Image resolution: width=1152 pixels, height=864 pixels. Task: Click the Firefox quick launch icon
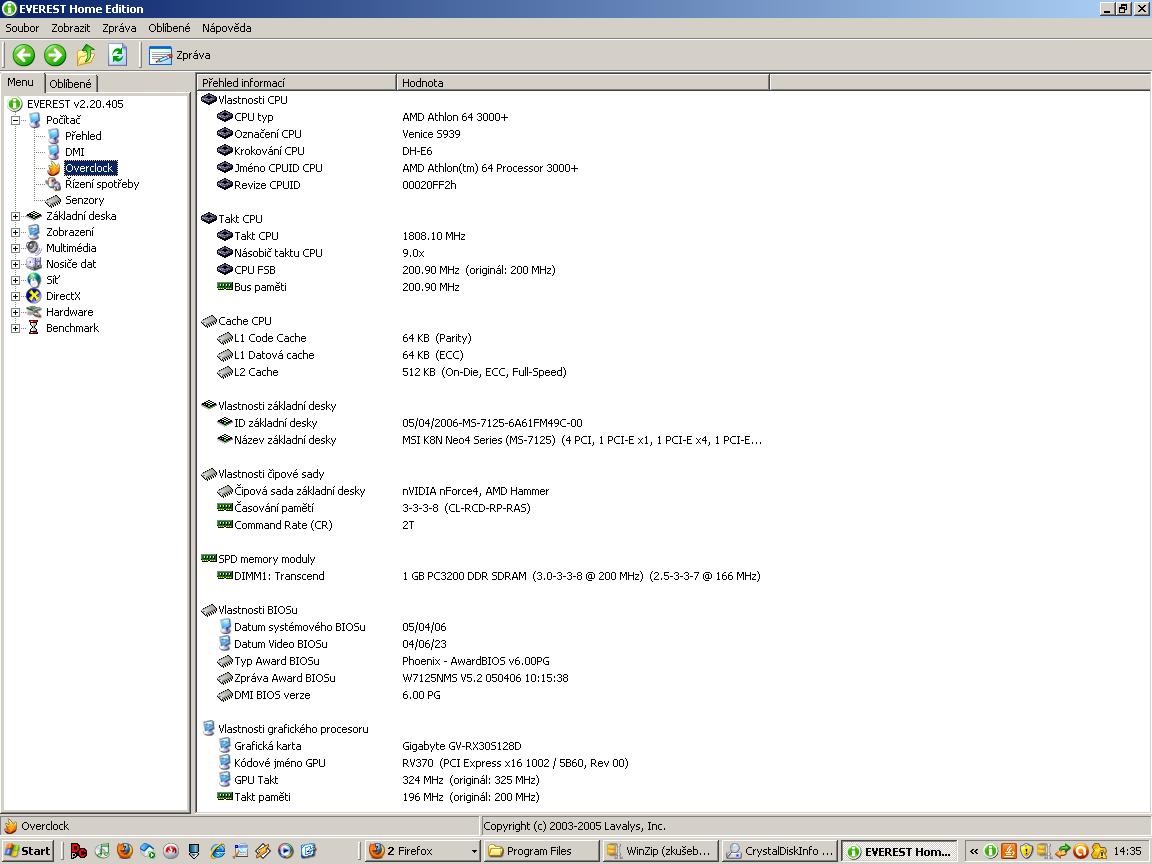(x=125, y=851)
